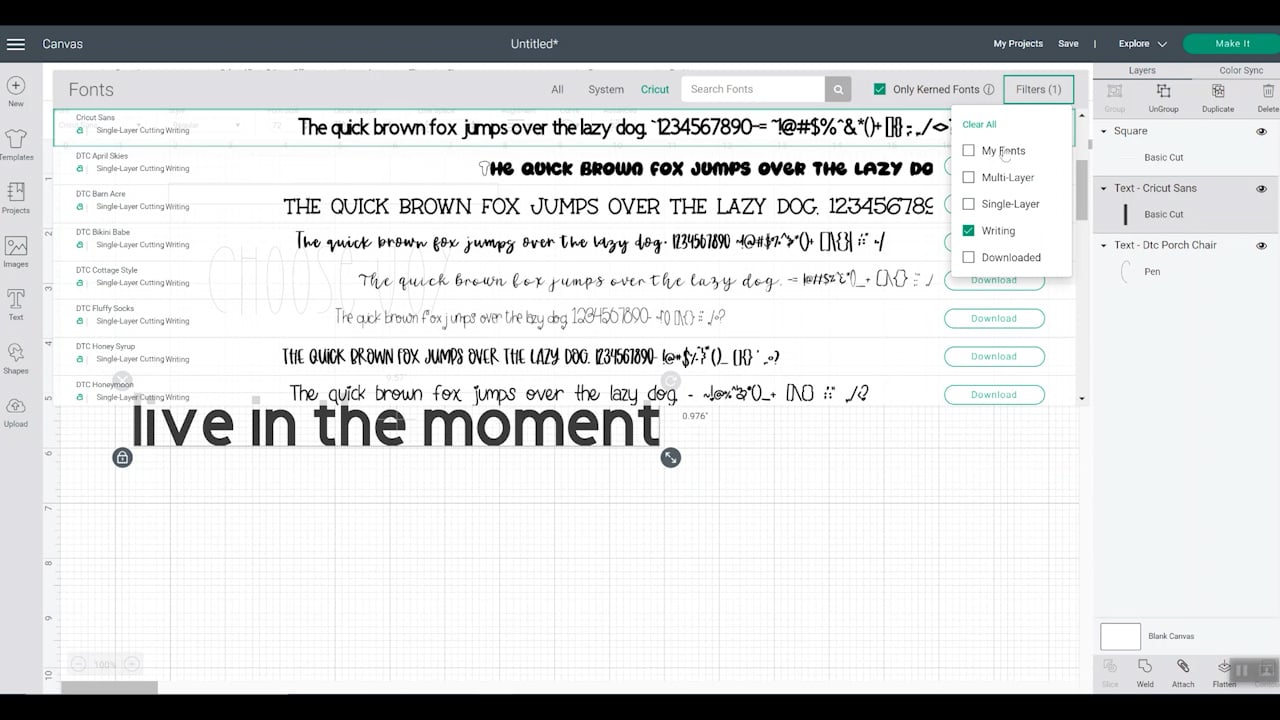This screenshot has width=1280, height=720.
Task: Click Save in the header
Action: point(1068,44)
